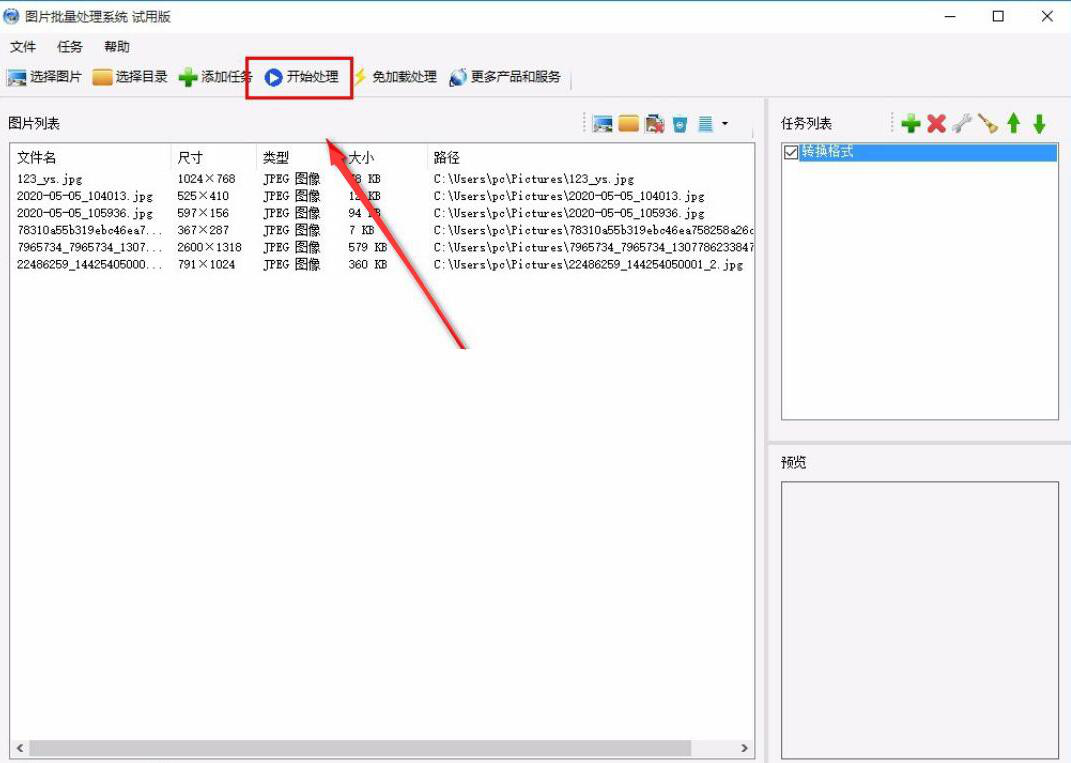Click the scrollbar right arrow of the image list
Screen dimensions: 1071x763
coord(744,748)
